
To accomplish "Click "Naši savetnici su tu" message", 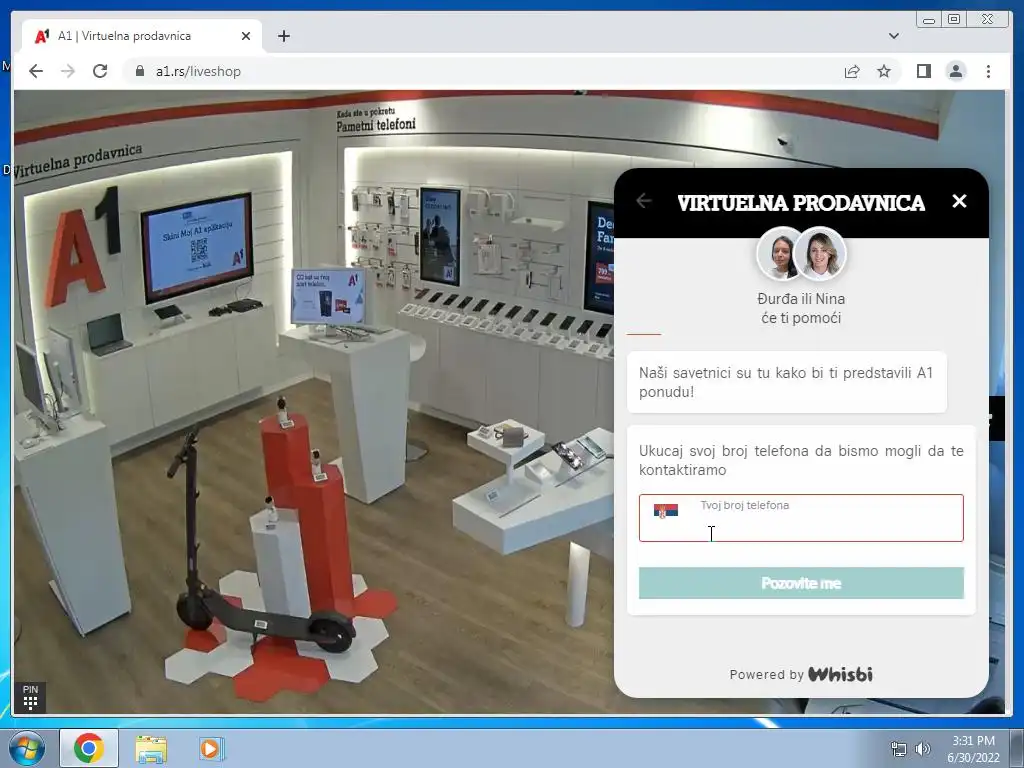I will (x=786, y=382).
